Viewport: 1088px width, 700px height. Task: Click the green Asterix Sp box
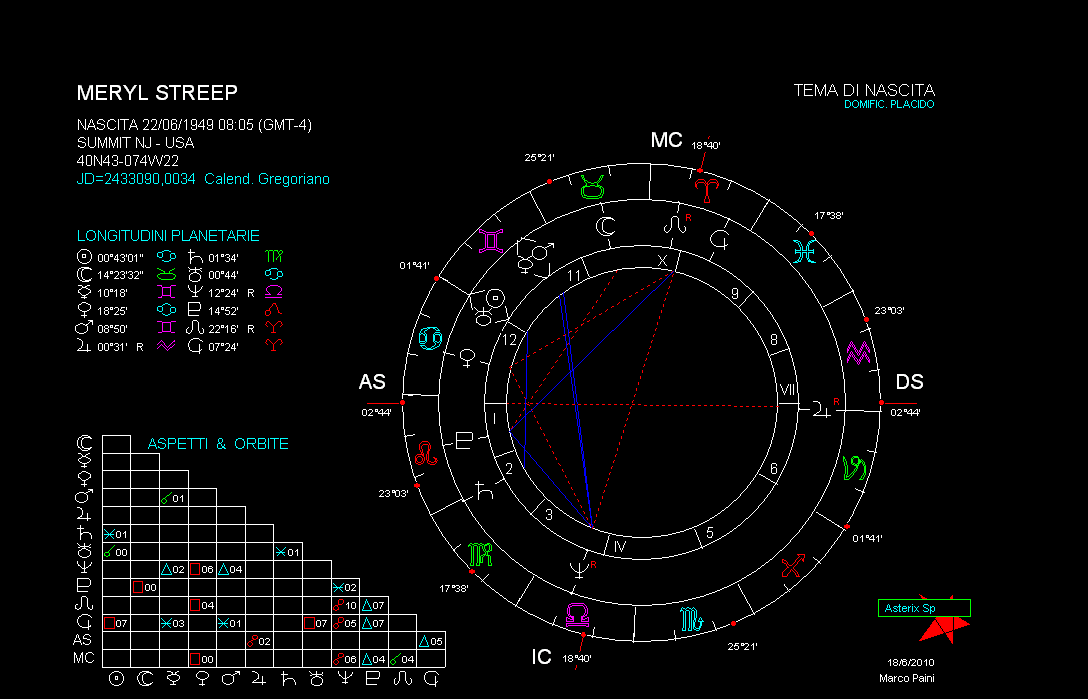coord(924,608)
